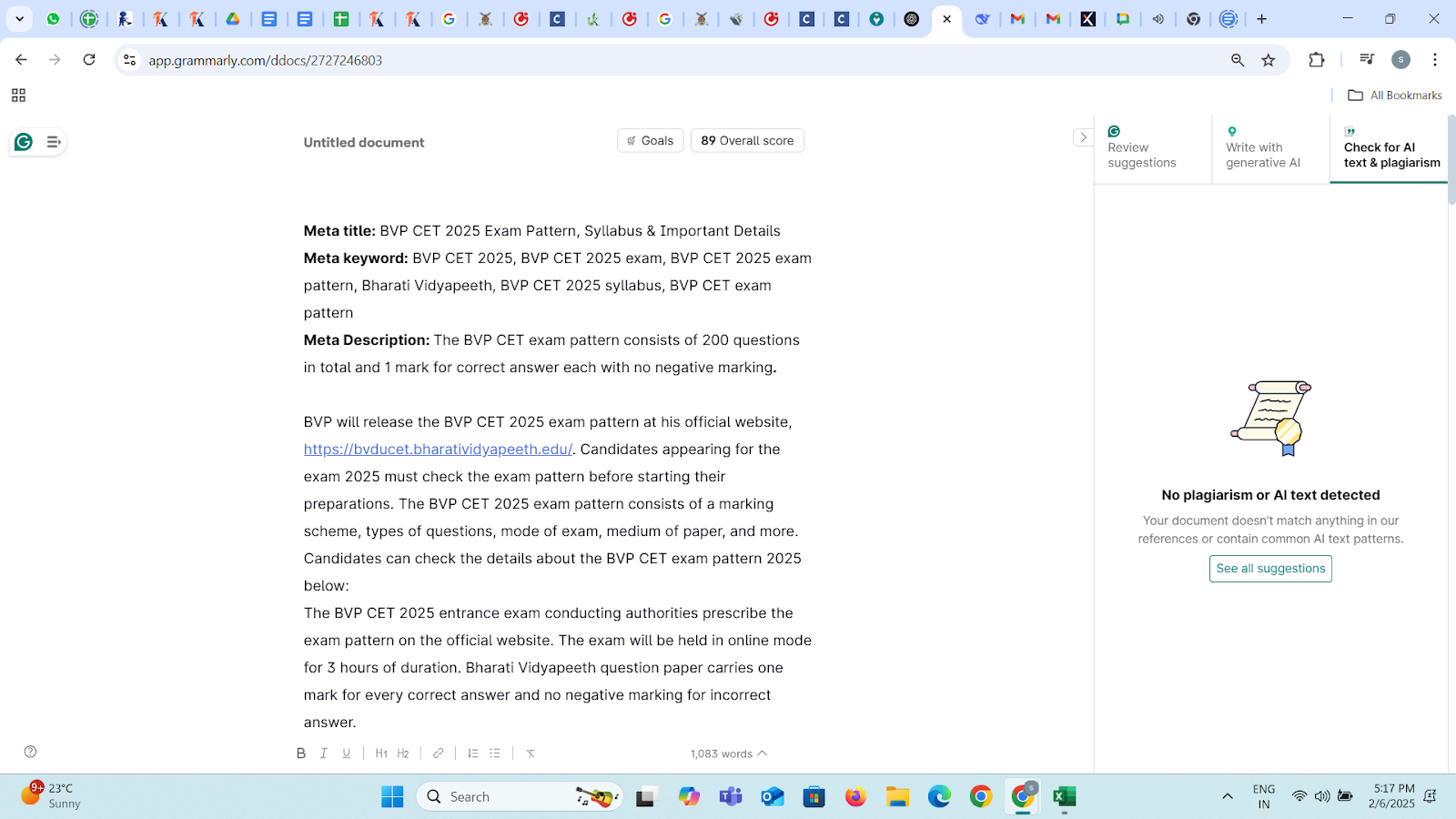Viewport: 1456px width, 819px height.
Task: Open the browser tab list dropdown
Action: tap(19, 19)
